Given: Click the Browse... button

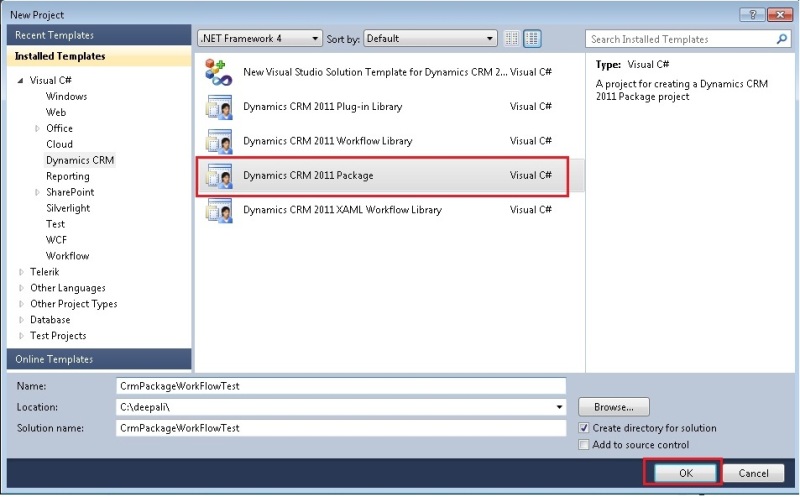Looking at the screenshot, I should pos(613,407).
